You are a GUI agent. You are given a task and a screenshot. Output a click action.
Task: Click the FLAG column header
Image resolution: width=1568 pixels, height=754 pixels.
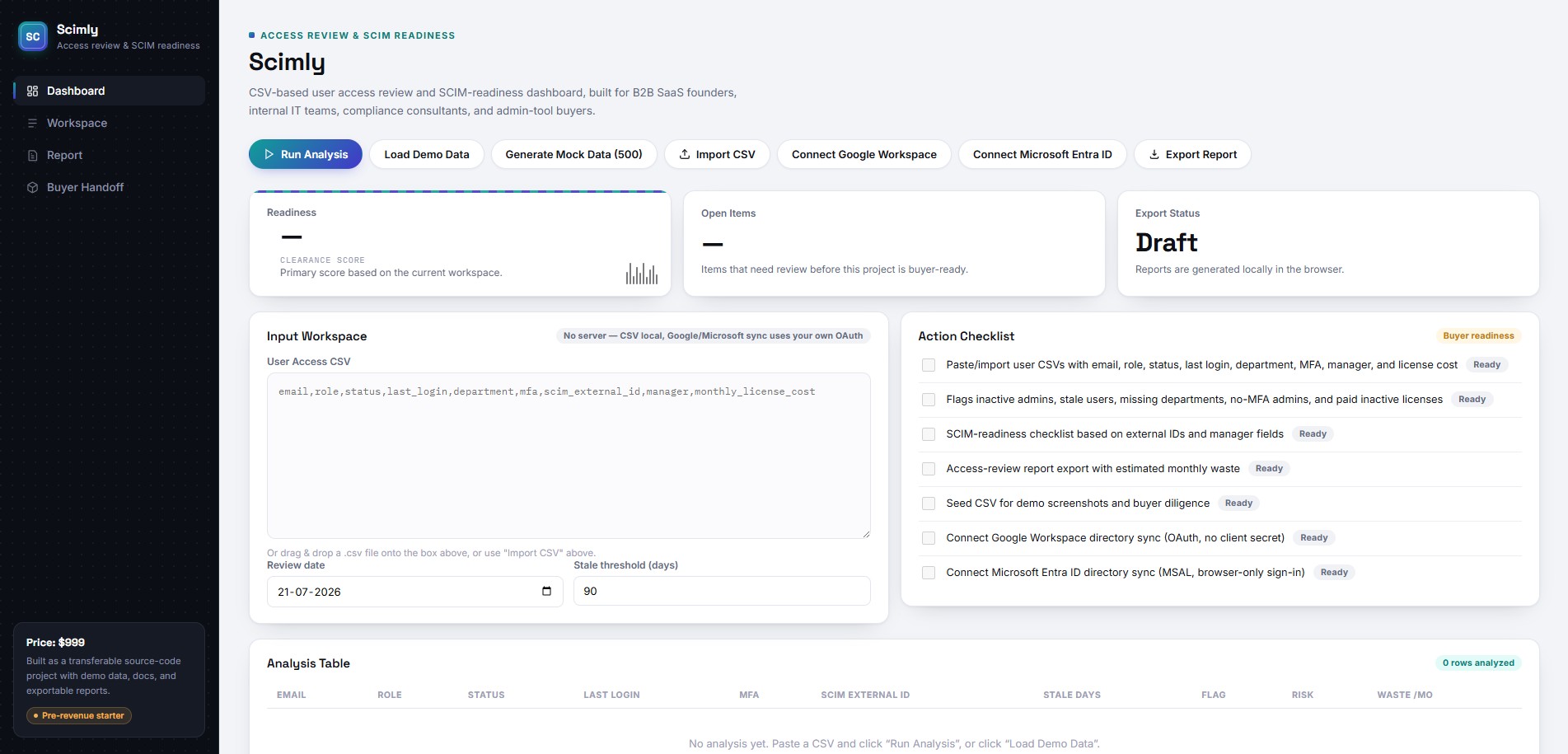1214,695
